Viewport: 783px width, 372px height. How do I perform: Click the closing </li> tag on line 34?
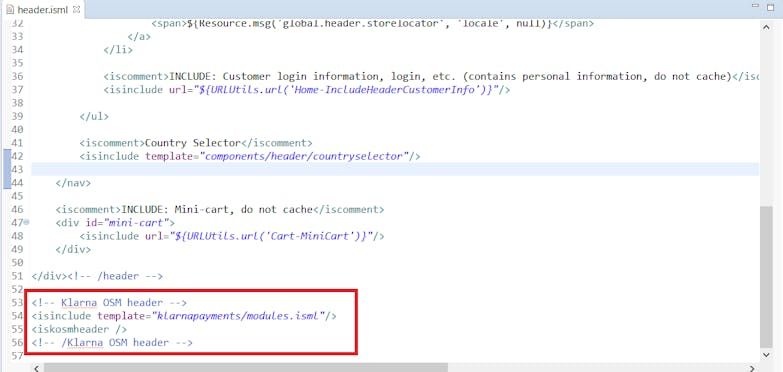[118, 49]
